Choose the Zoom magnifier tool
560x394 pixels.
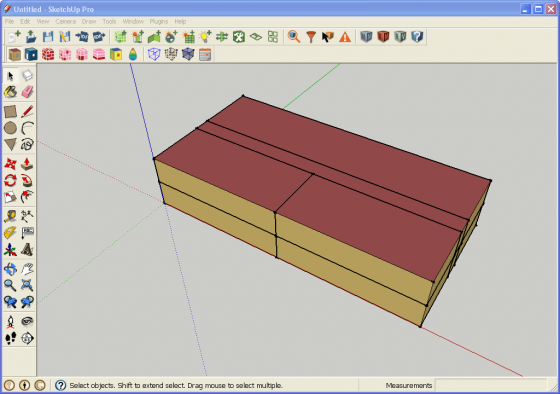[x=10, y=285]
